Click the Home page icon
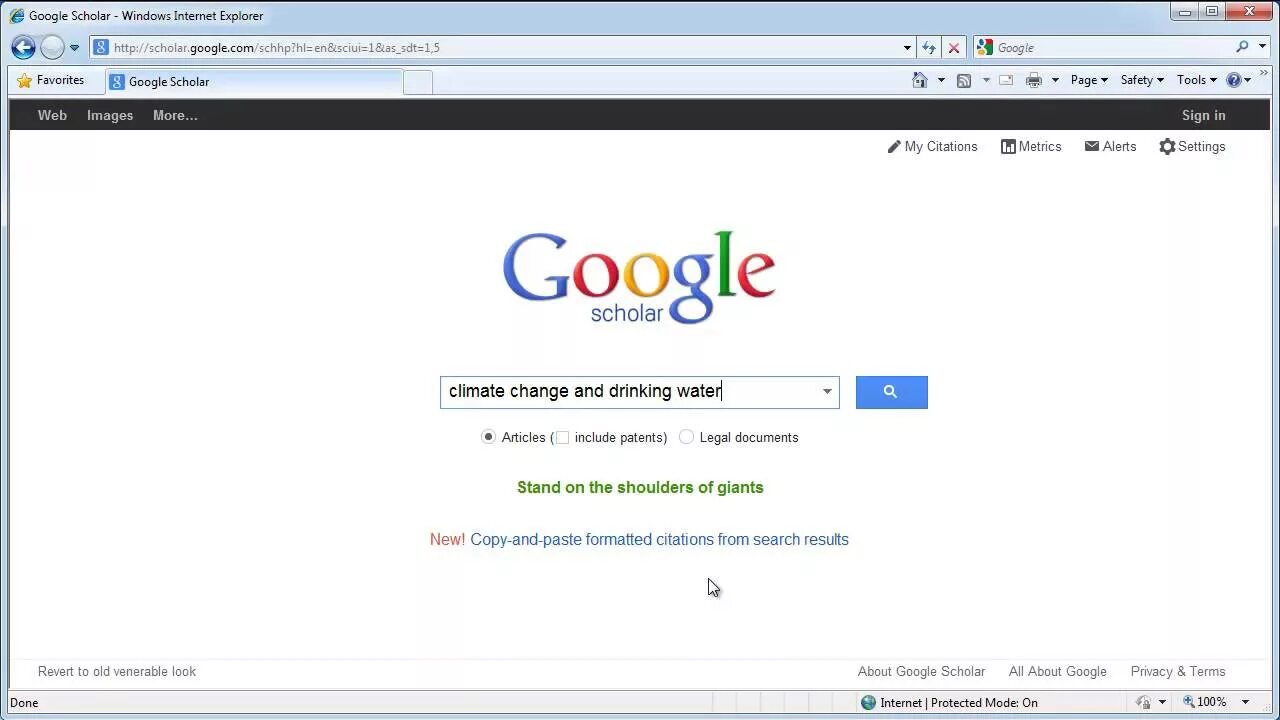Image resolution: width=1280 pixels, height=720 pixels. 920,80
